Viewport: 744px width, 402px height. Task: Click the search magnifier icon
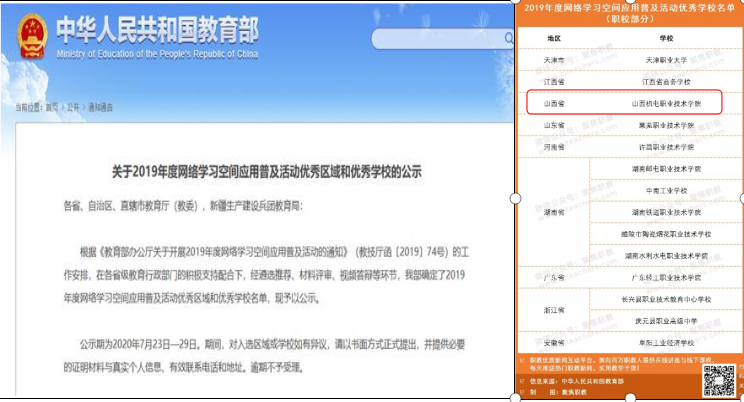click(509, 38)
